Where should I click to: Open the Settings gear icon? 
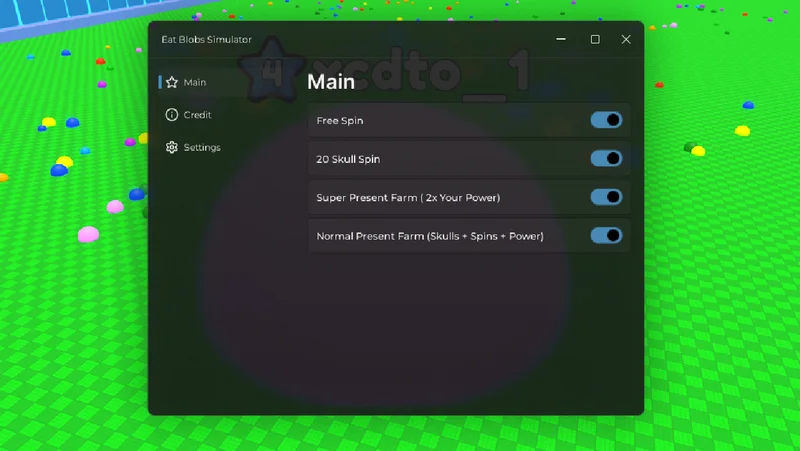point(172,147)
